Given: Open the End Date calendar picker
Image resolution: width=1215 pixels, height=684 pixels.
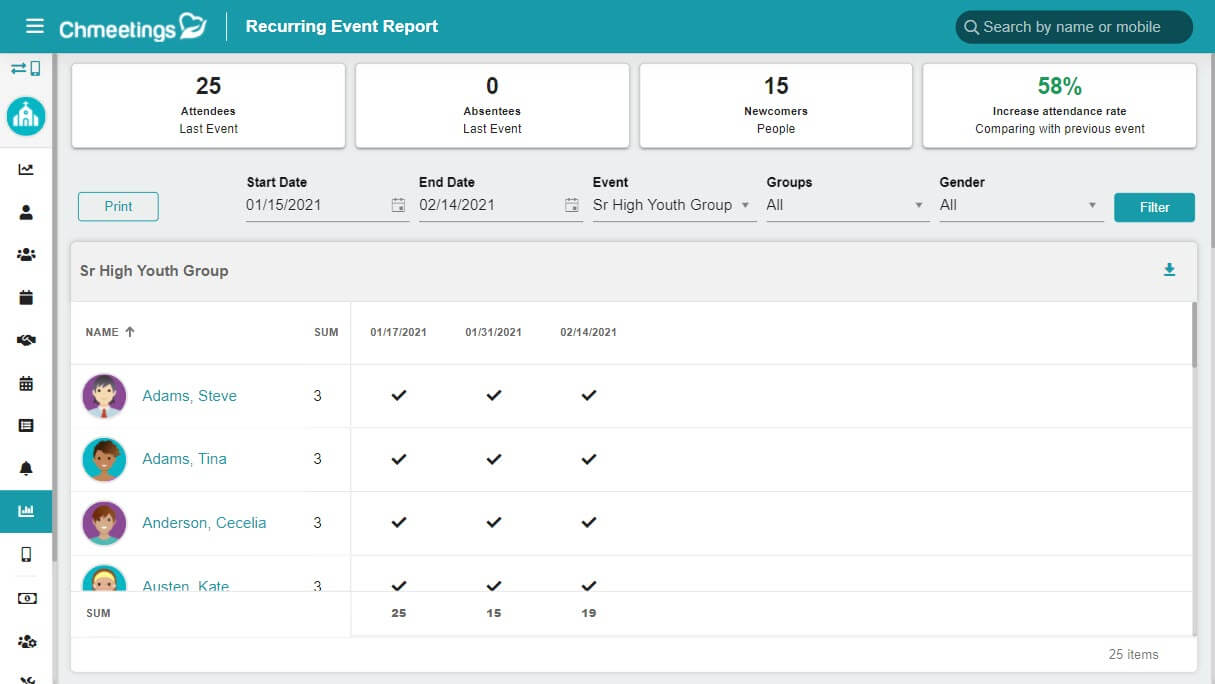Looking at the screenshot, I should (571, 205).
